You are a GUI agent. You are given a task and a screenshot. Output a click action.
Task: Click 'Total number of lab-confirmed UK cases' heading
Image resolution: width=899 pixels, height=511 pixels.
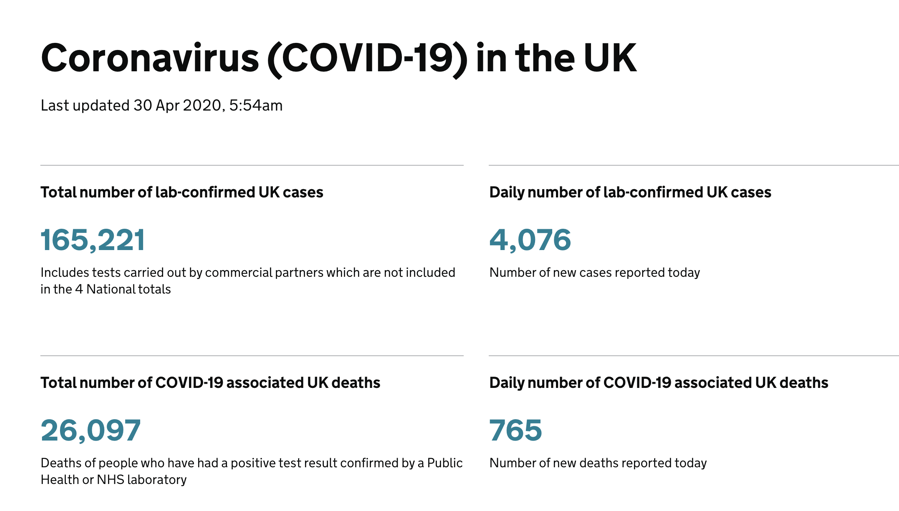pos(182,192)
